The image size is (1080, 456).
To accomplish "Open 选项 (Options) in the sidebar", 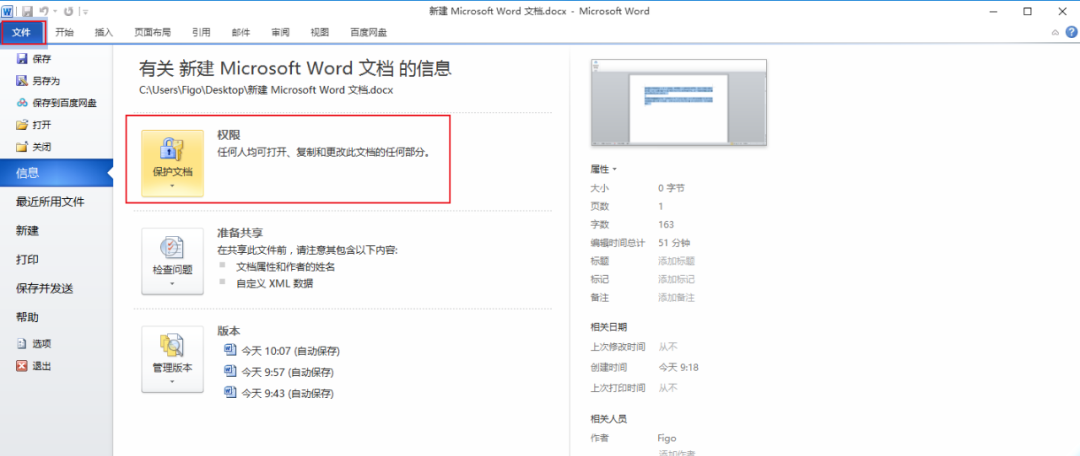I will [21, 343].
